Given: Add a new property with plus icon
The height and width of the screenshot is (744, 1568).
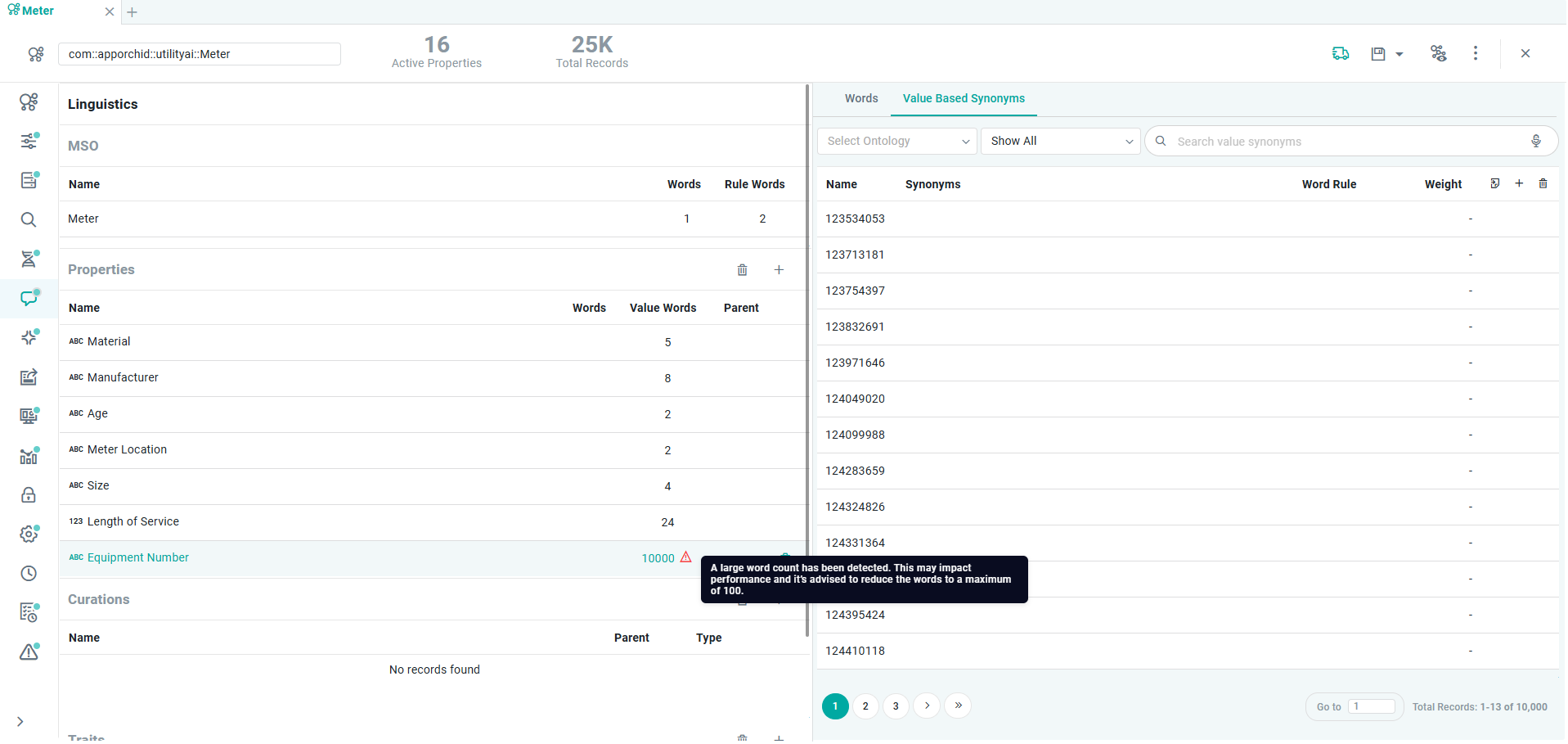Looking at the screenshot, I should [x=779, y=270].
